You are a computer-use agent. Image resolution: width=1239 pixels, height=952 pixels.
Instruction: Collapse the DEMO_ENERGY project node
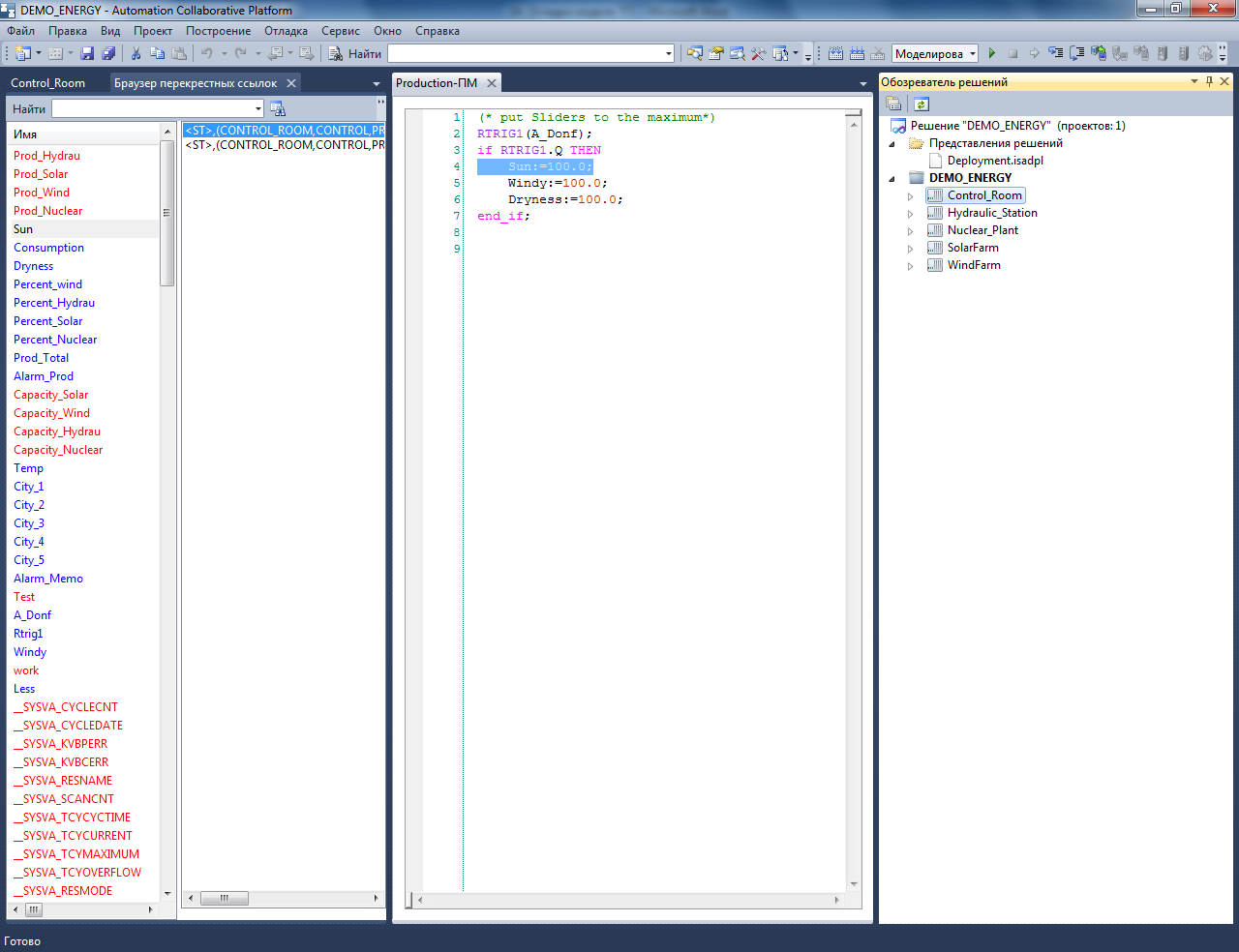tap(892, 179)
